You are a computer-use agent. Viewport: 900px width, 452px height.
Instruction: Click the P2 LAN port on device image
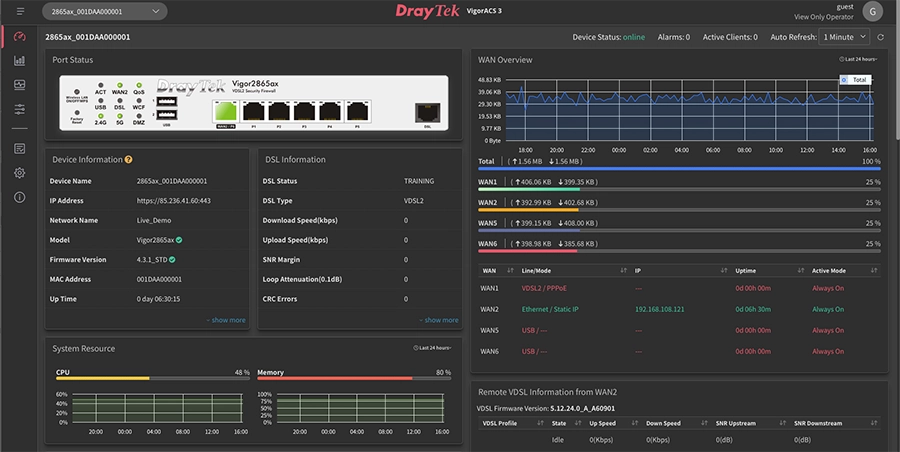click(279, 111)
